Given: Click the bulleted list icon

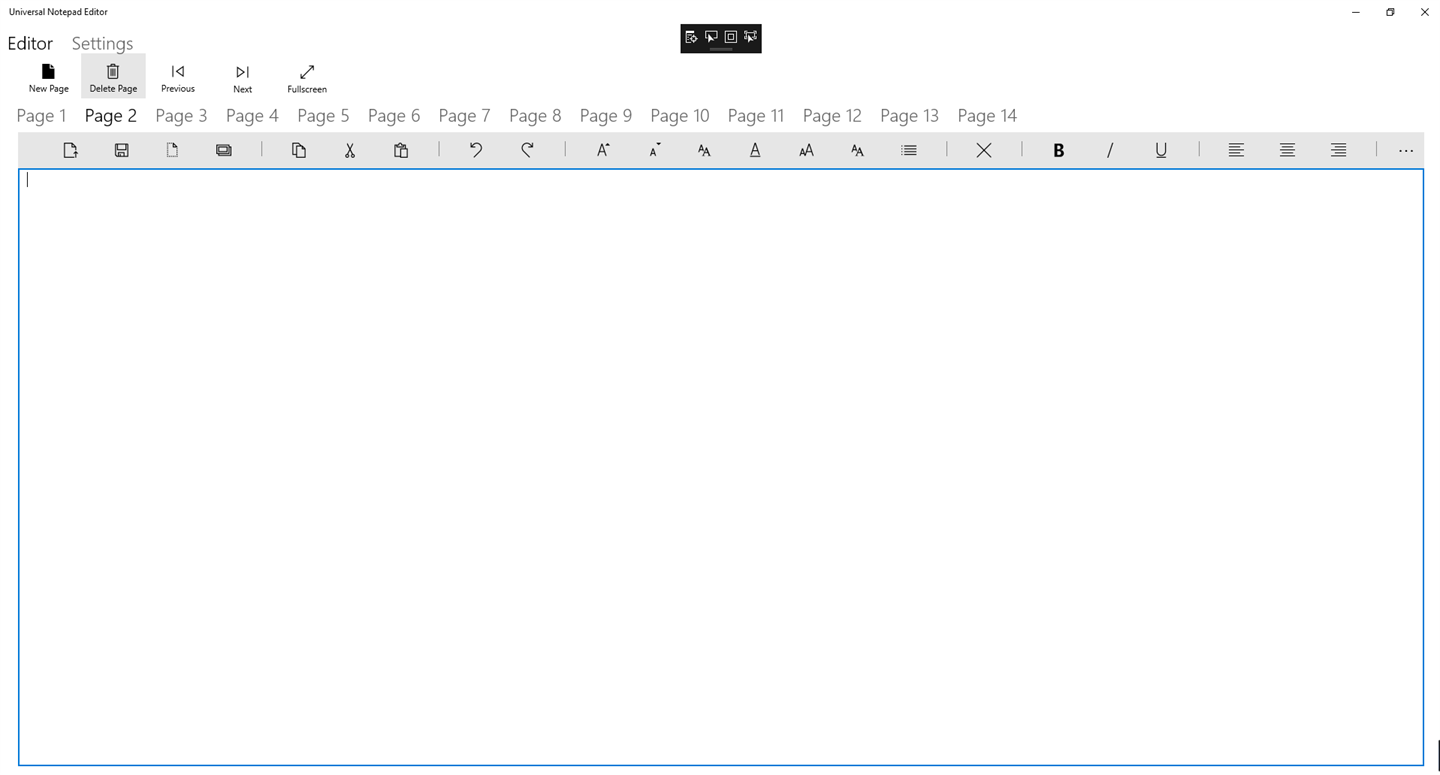Looking at the screenshot, I should 908,150.
